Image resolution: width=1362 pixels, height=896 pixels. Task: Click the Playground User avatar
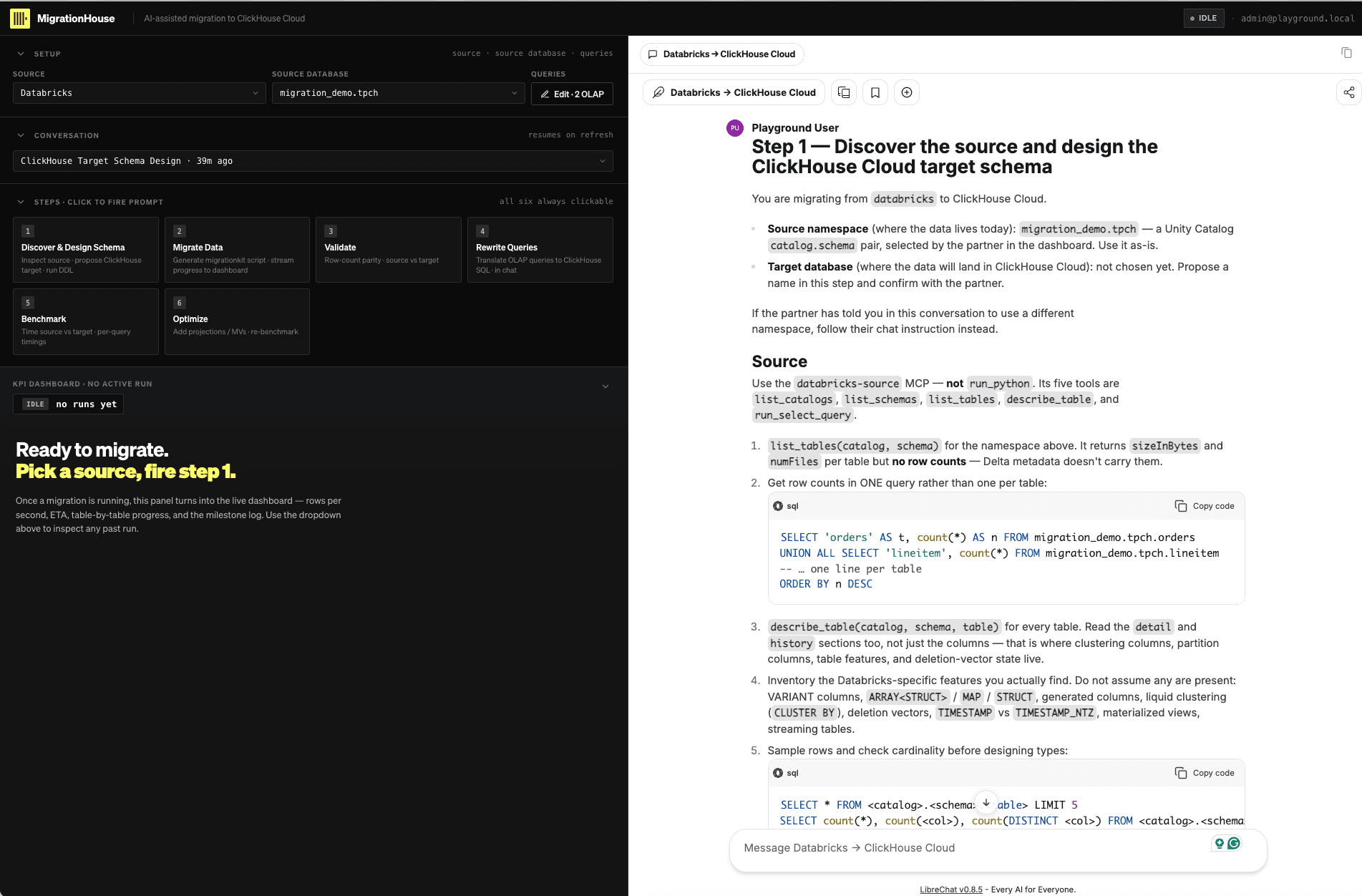(x=734, y=128)
